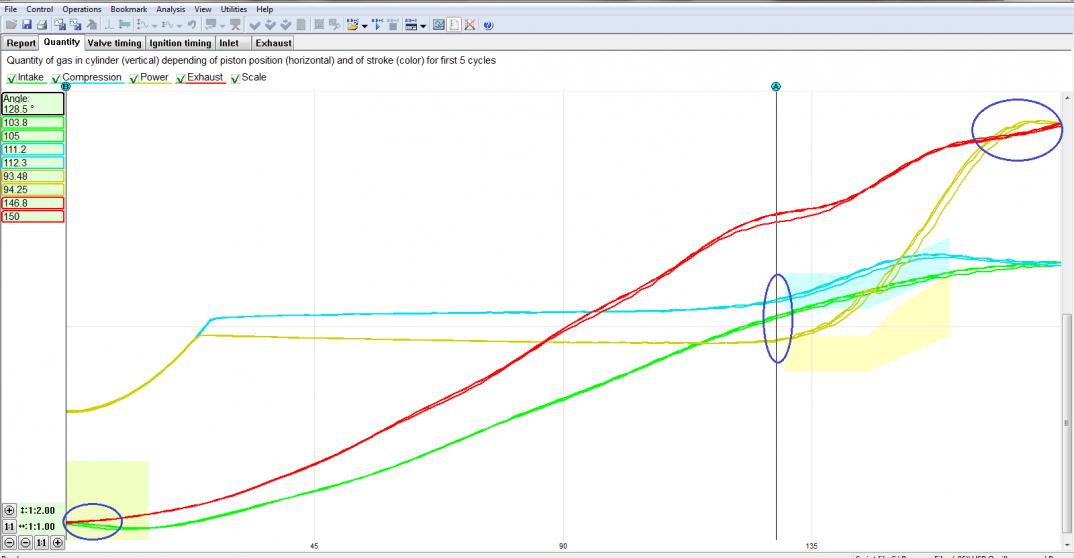1074x558 pixels.
Task: Toggle the Compression stroke checkbox
Action: pos(56,78)
